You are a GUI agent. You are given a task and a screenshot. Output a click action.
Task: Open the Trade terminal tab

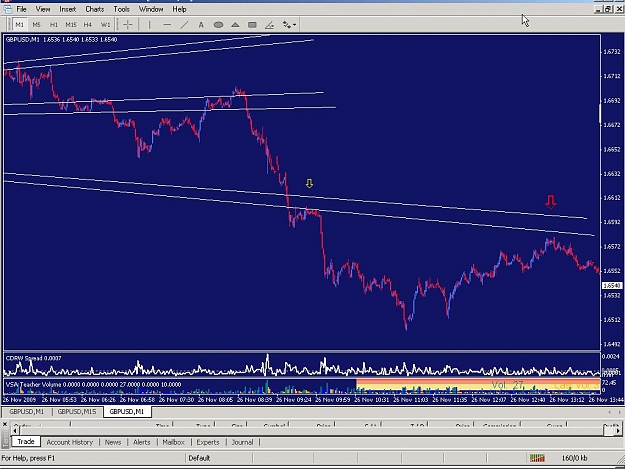(x=26, y=442)
